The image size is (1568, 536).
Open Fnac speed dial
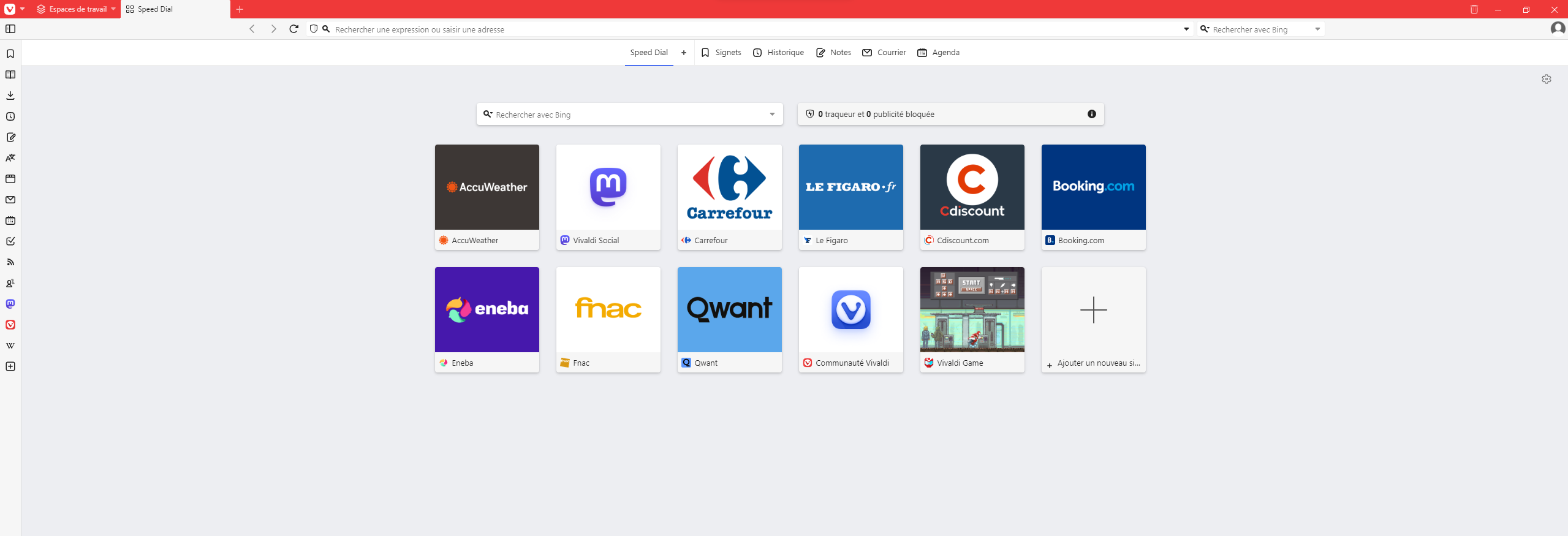(x=608, y=320)
